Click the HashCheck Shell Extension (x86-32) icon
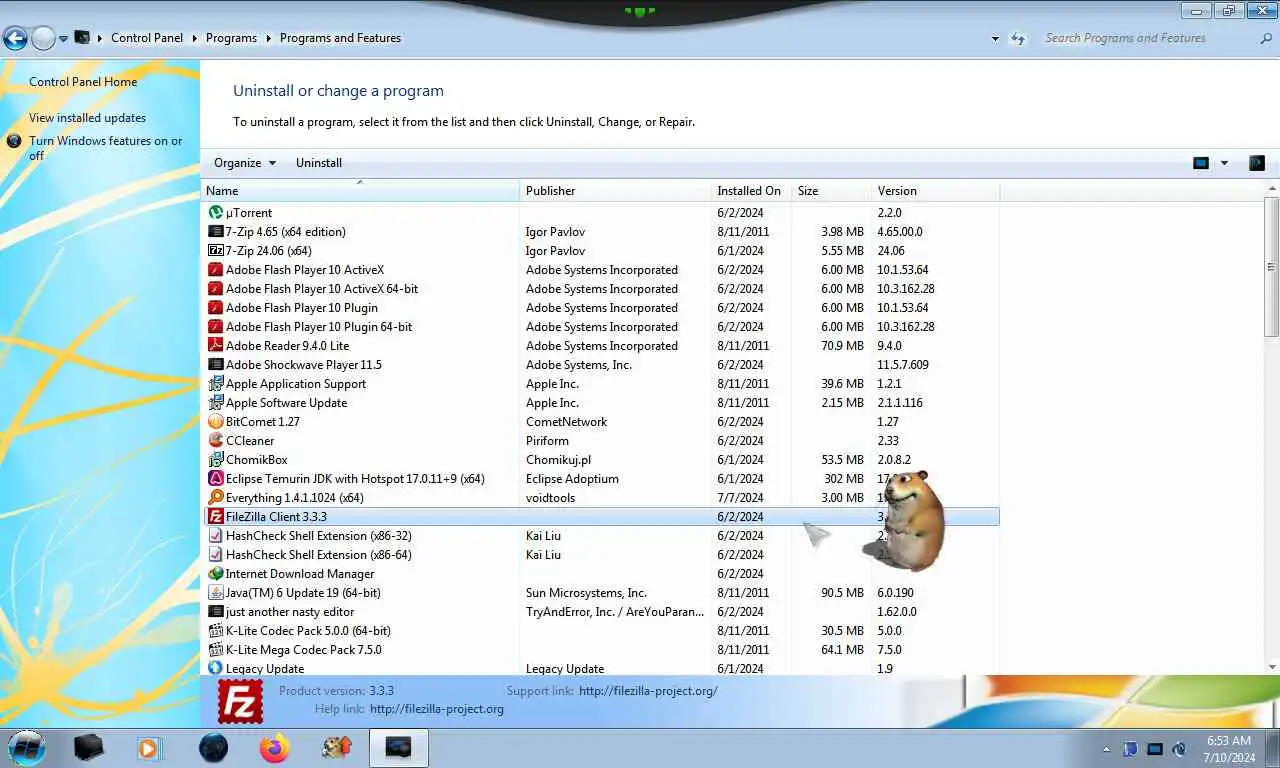Screen dimensions: 1280x768 [x=215, y=535]
